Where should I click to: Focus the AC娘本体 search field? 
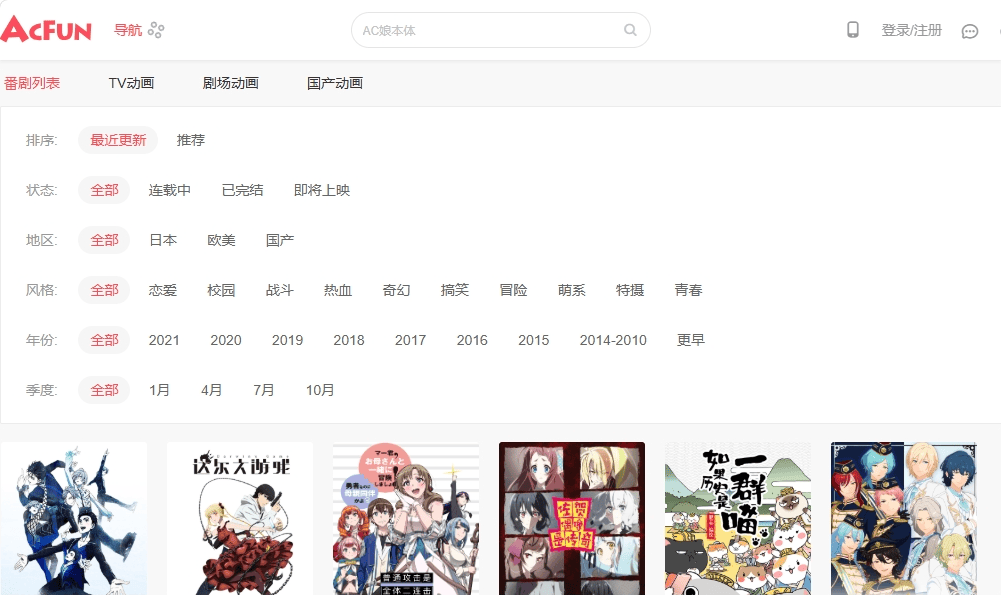500,30
